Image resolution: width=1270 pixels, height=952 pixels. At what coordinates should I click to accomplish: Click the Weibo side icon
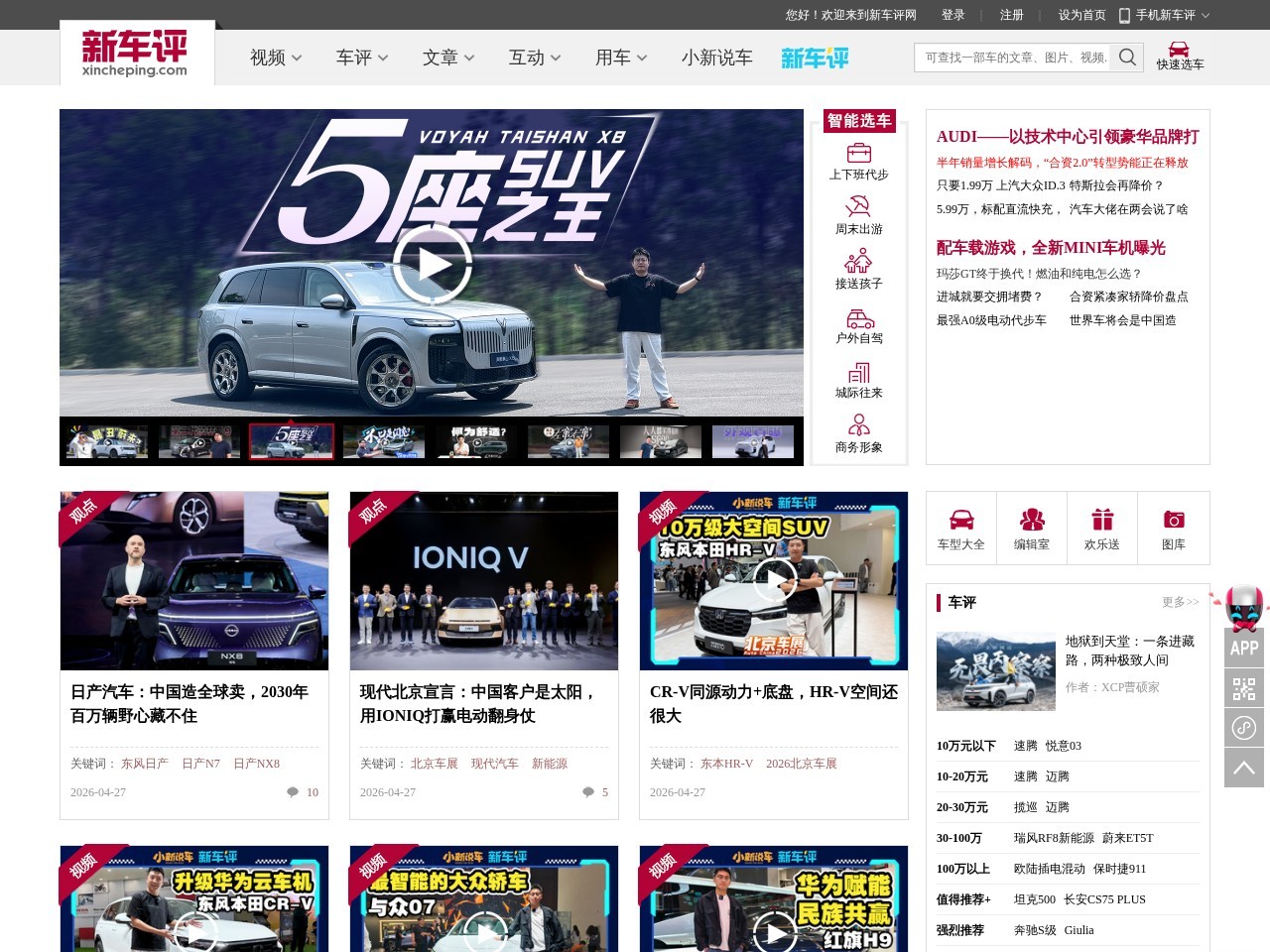point(1244,728)
